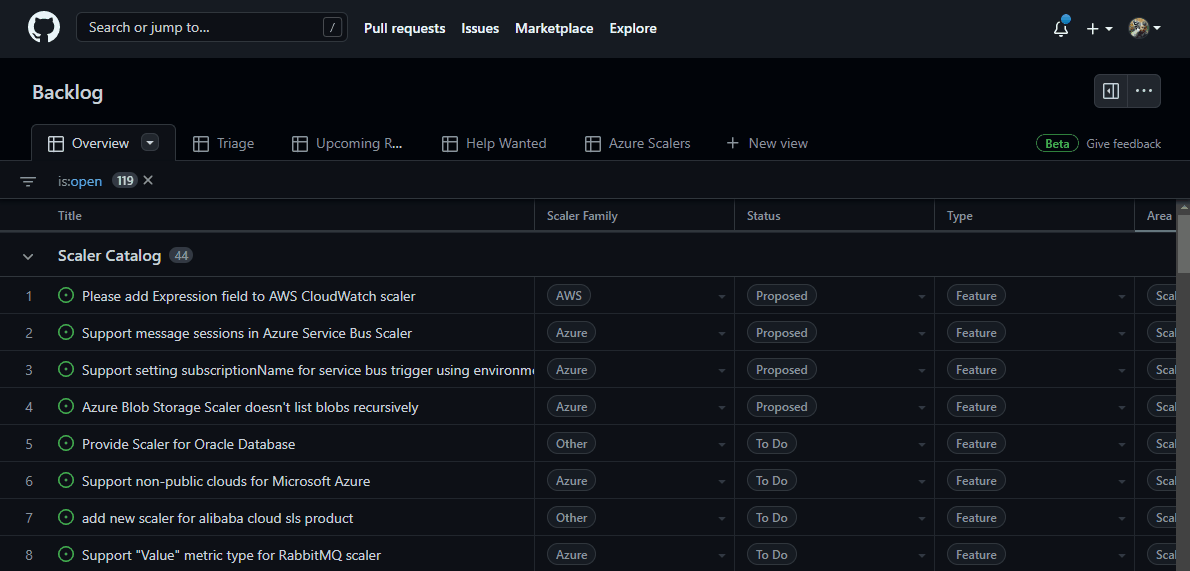This screenshot has width=1190, height=571.
Task: Switch to the Triage tab
Action: (224, 143)
